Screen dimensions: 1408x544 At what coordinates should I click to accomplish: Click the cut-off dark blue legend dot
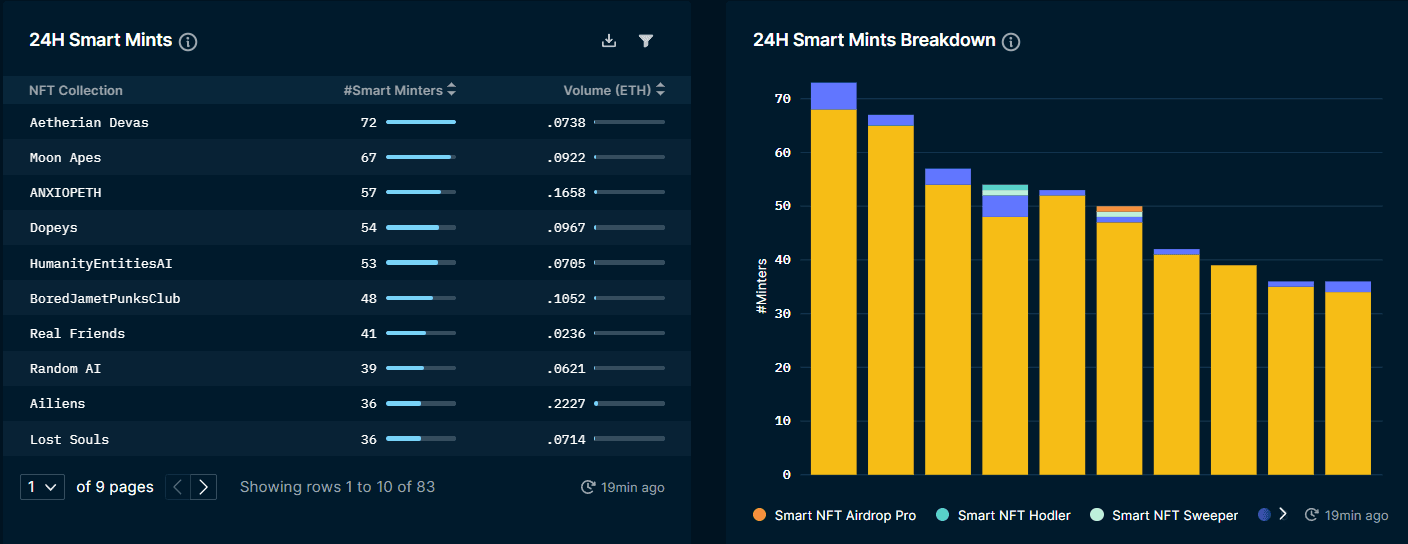(1264, 515)
